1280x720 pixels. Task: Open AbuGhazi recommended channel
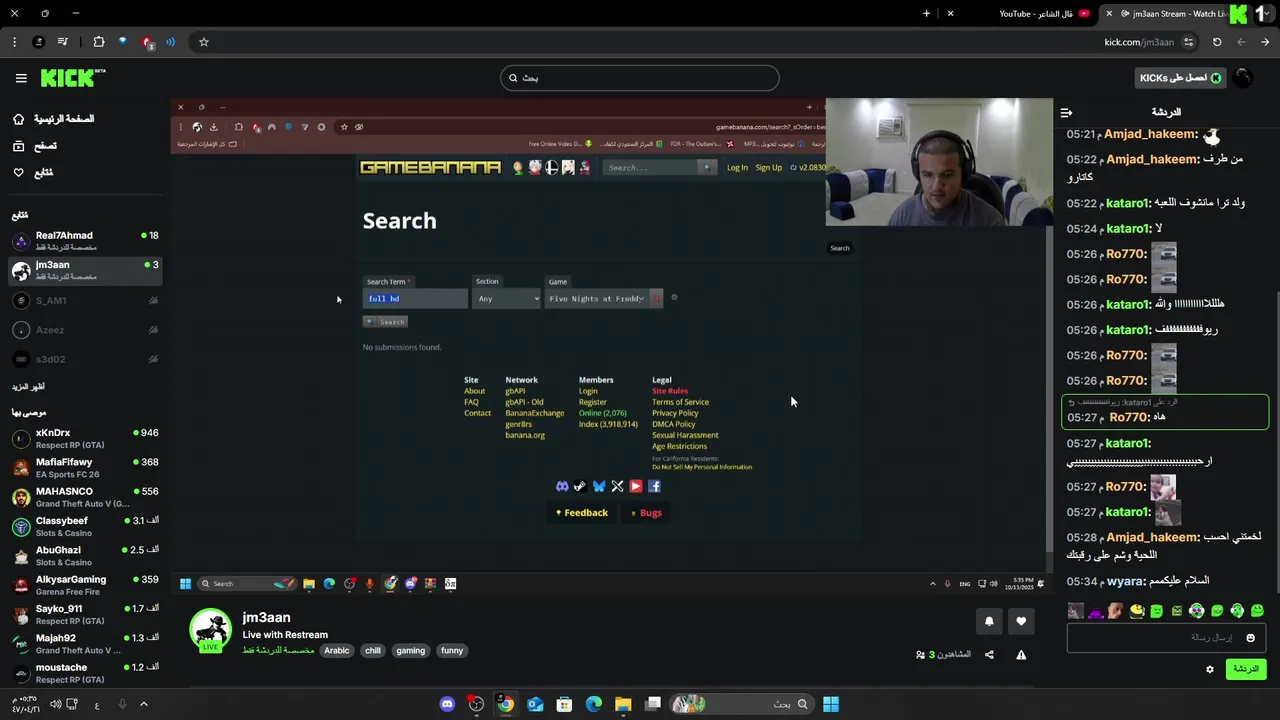tap(84, 556)
